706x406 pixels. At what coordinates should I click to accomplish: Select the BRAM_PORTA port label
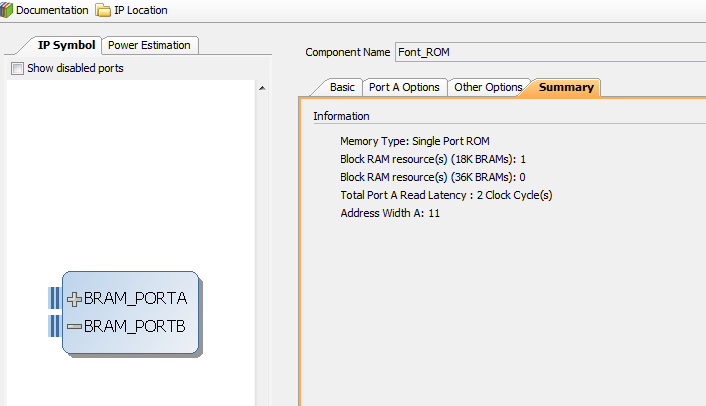click(135, 298)
